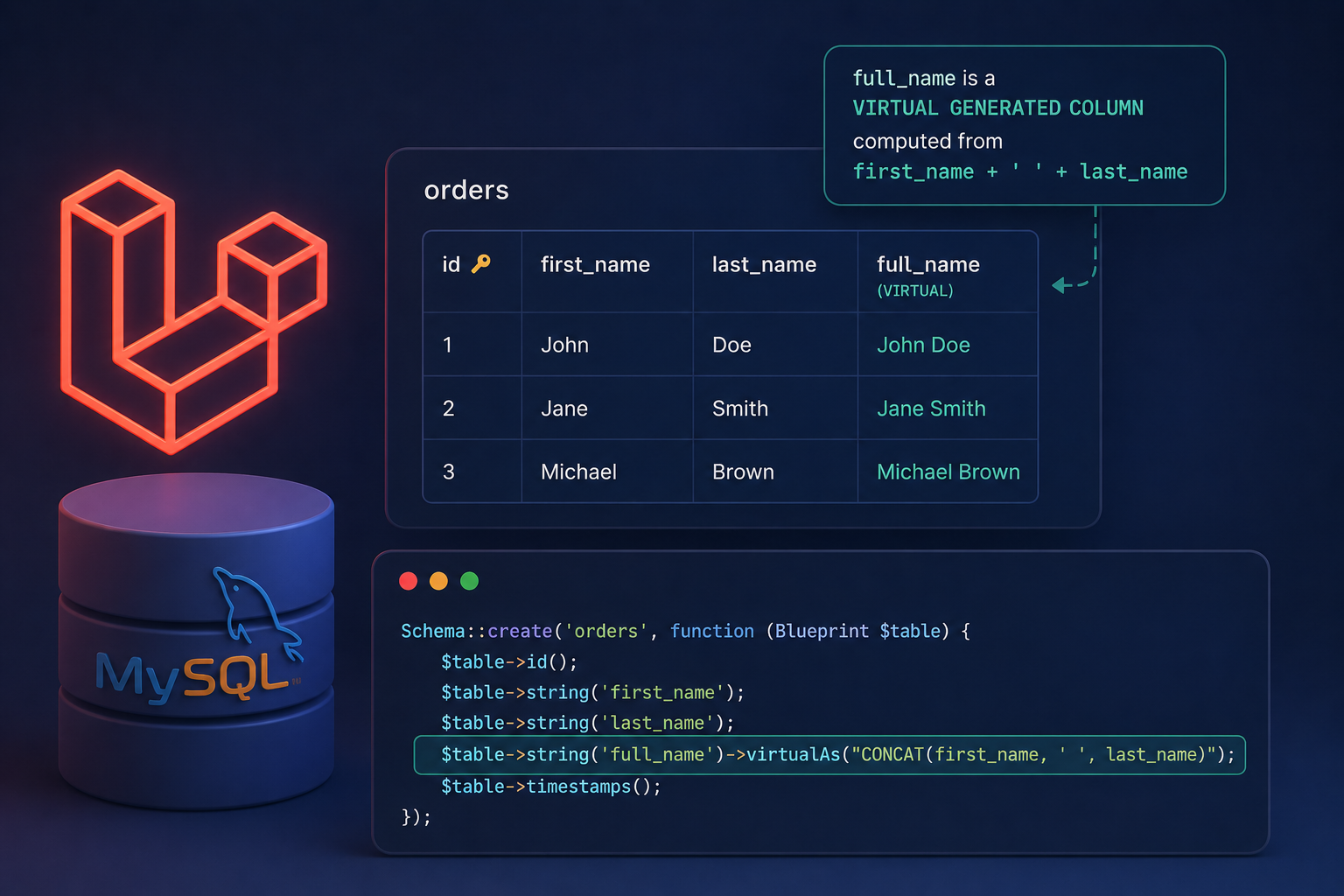The image size is (1344, 896).
Task: Click the red Laravel logo
Action: click(x=194, y=312)
